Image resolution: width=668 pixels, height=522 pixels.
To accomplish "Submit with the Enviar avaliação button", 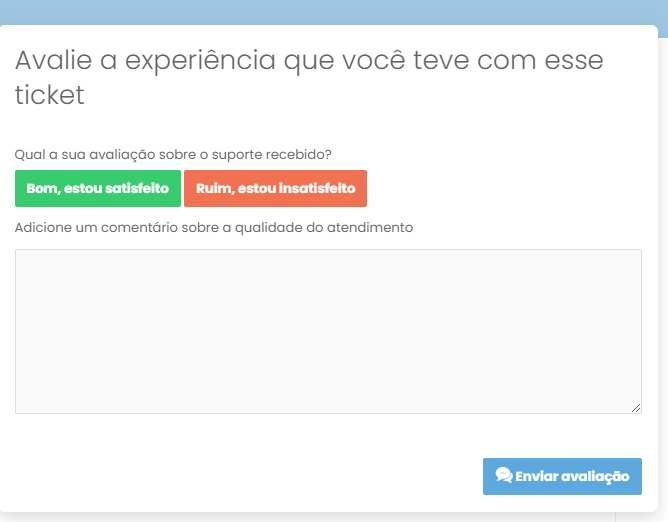I will click(562, 476).
